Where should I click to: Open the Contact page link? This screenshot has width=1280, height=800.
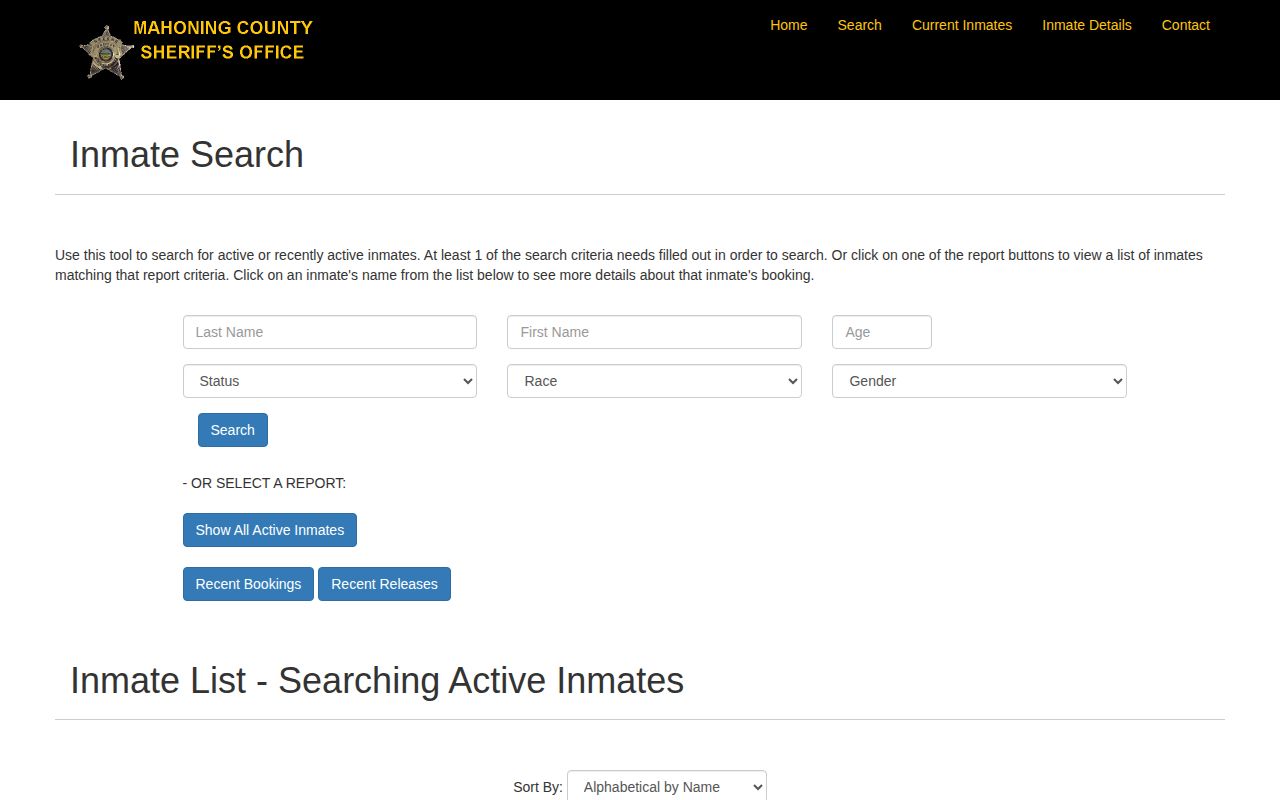[1185, 25]
